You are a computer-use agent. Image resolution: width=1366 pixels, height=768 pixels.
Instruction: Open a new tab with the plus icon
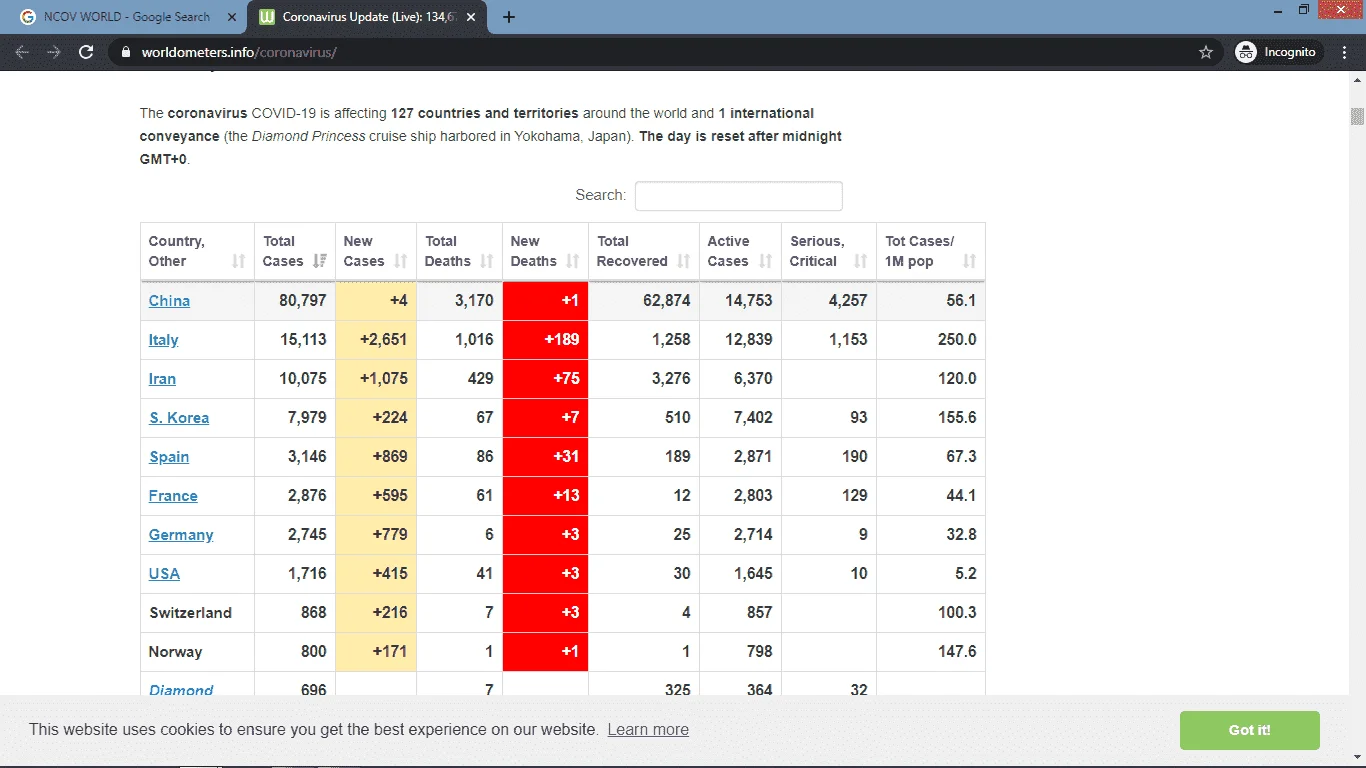pyautogui.click(x=509, y=17)
